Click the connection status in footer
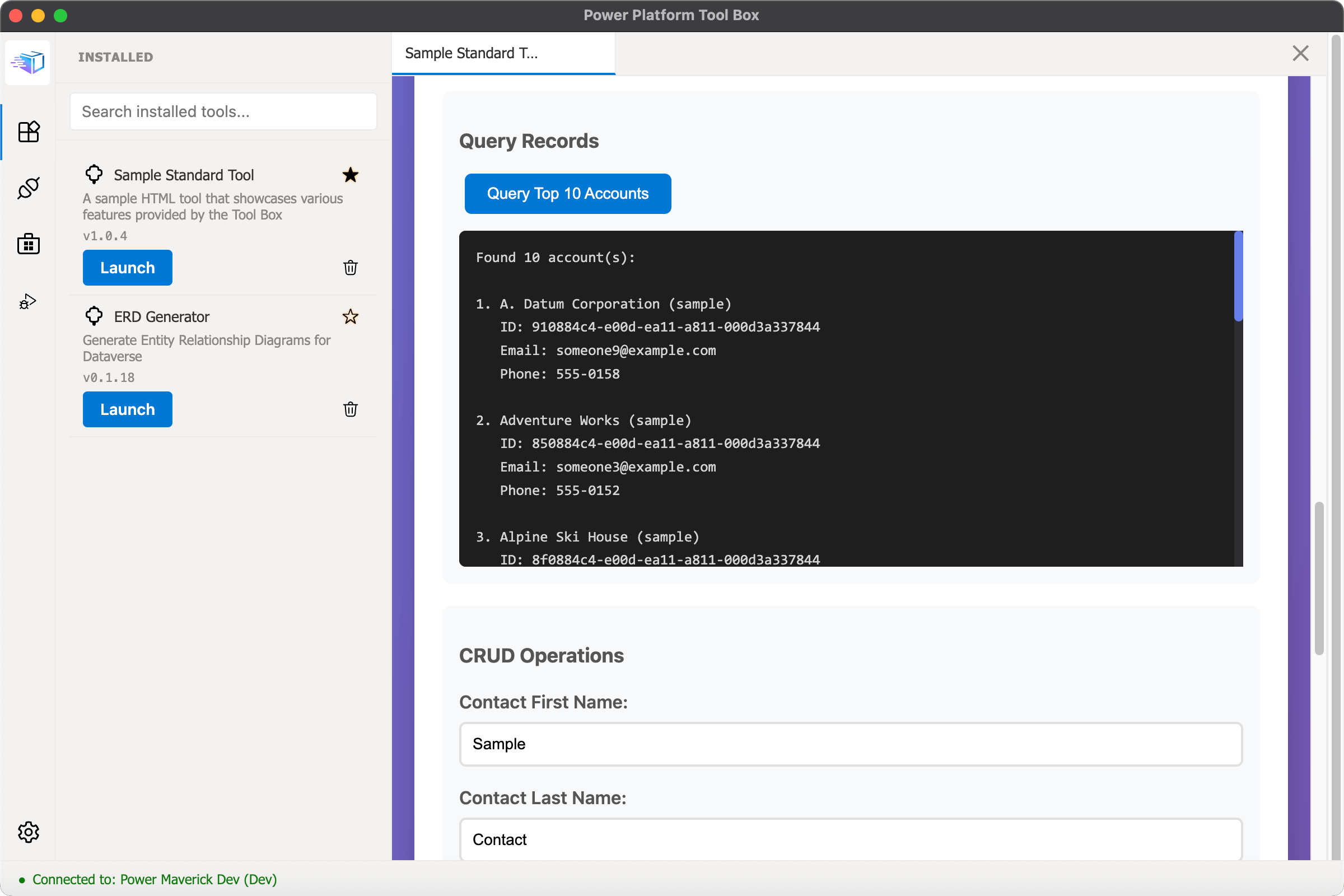1344x896 pixels. click(155, 879)
